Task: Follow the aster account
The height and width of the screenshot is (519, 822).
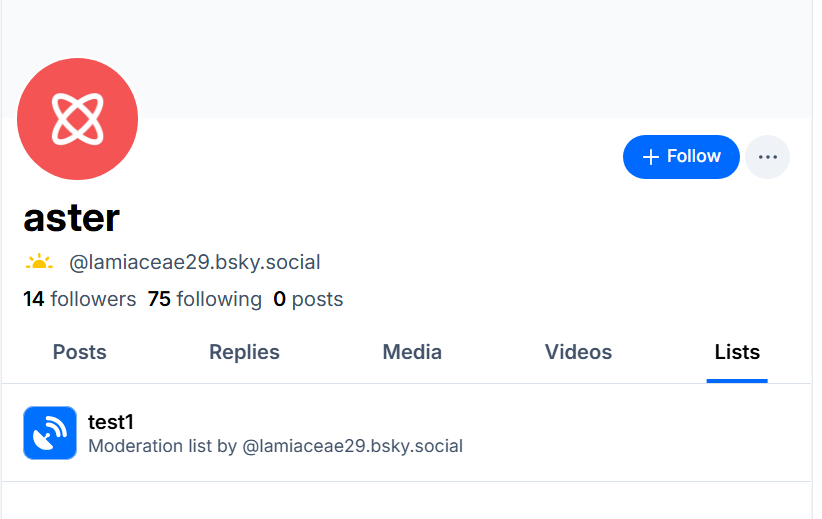Action: pos(681,157)
